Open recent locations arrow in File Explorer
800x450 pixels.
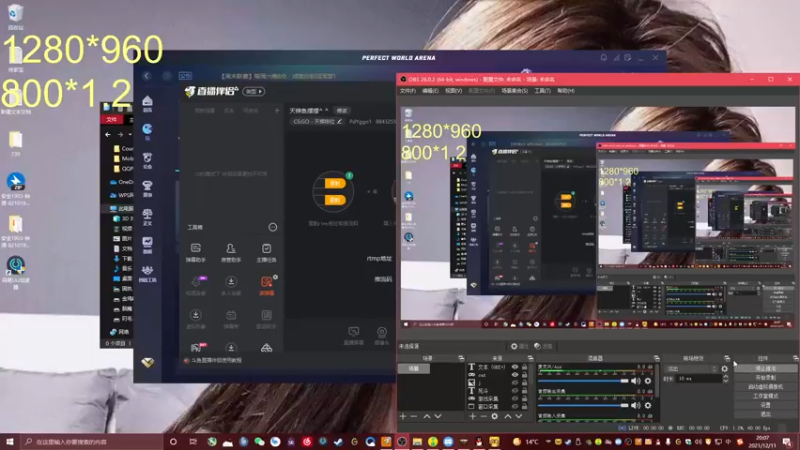130,135
